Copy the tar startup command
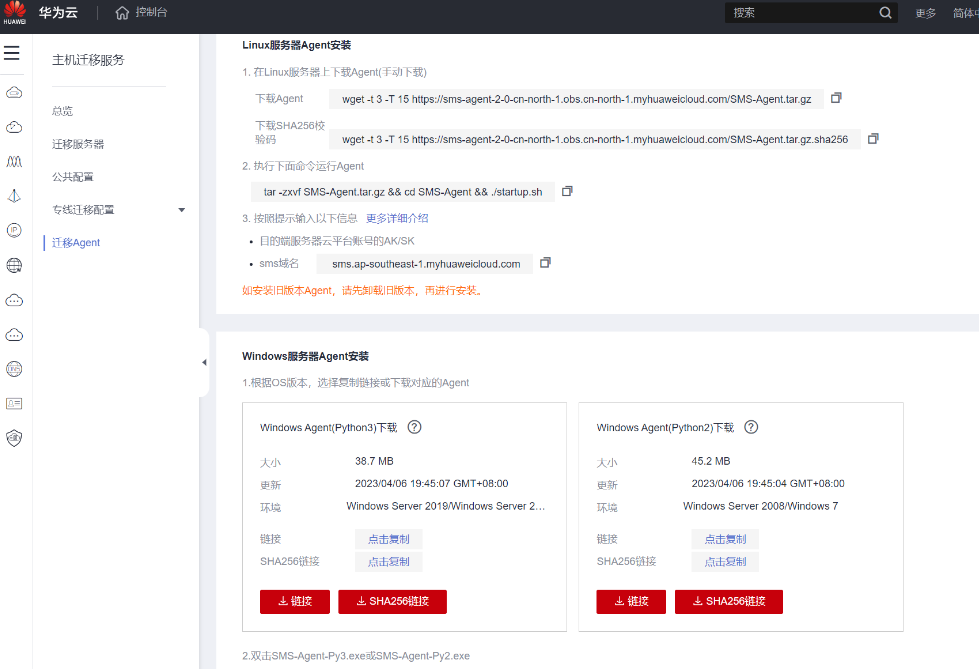The image size is (979, 669). [567, 191]
